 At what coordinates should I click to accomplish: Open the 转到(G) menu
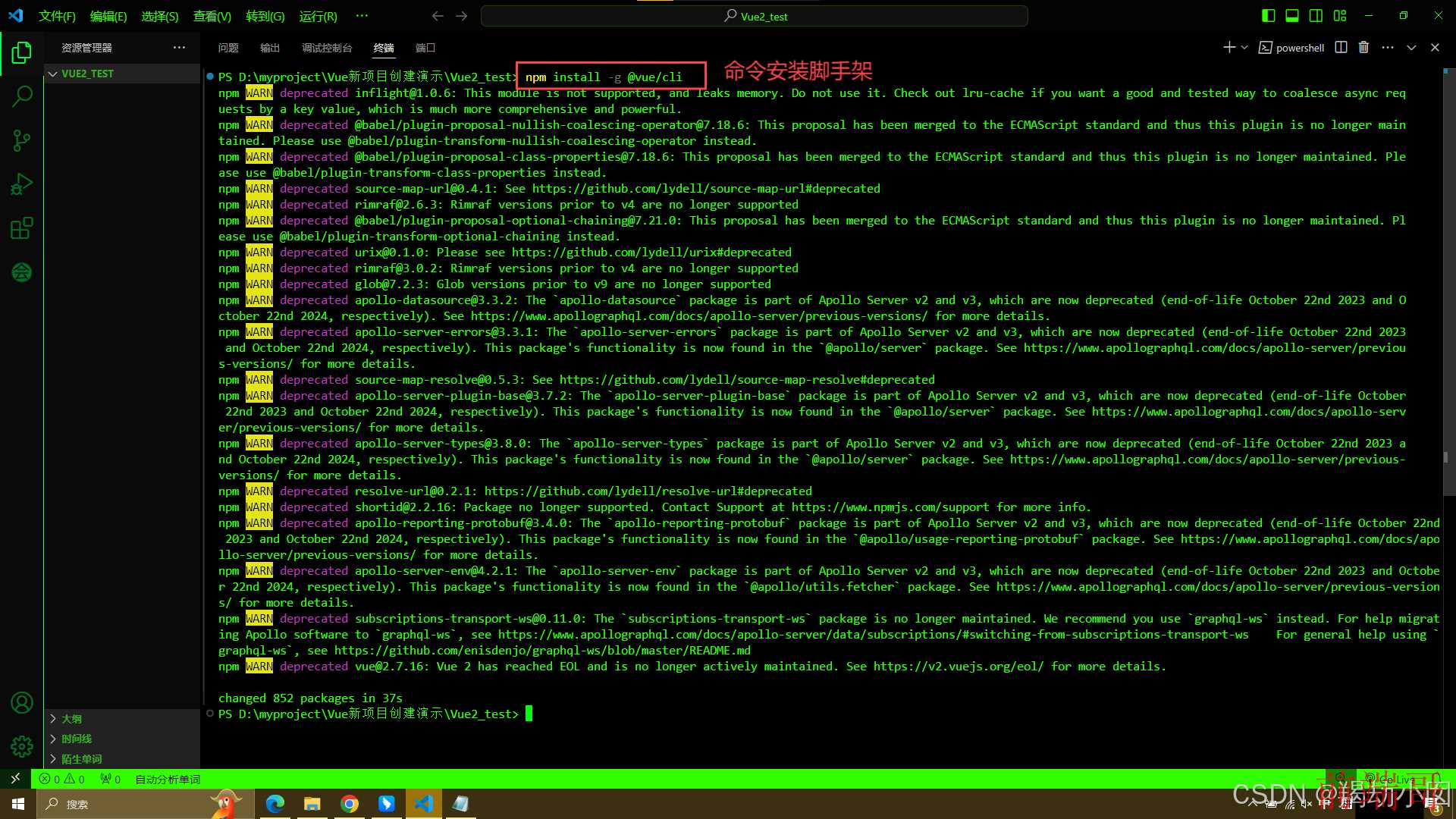[265, 16]
